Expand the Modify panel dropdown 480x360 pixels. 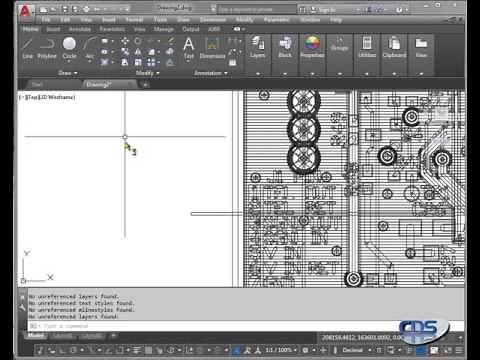(x=147, y=73)
